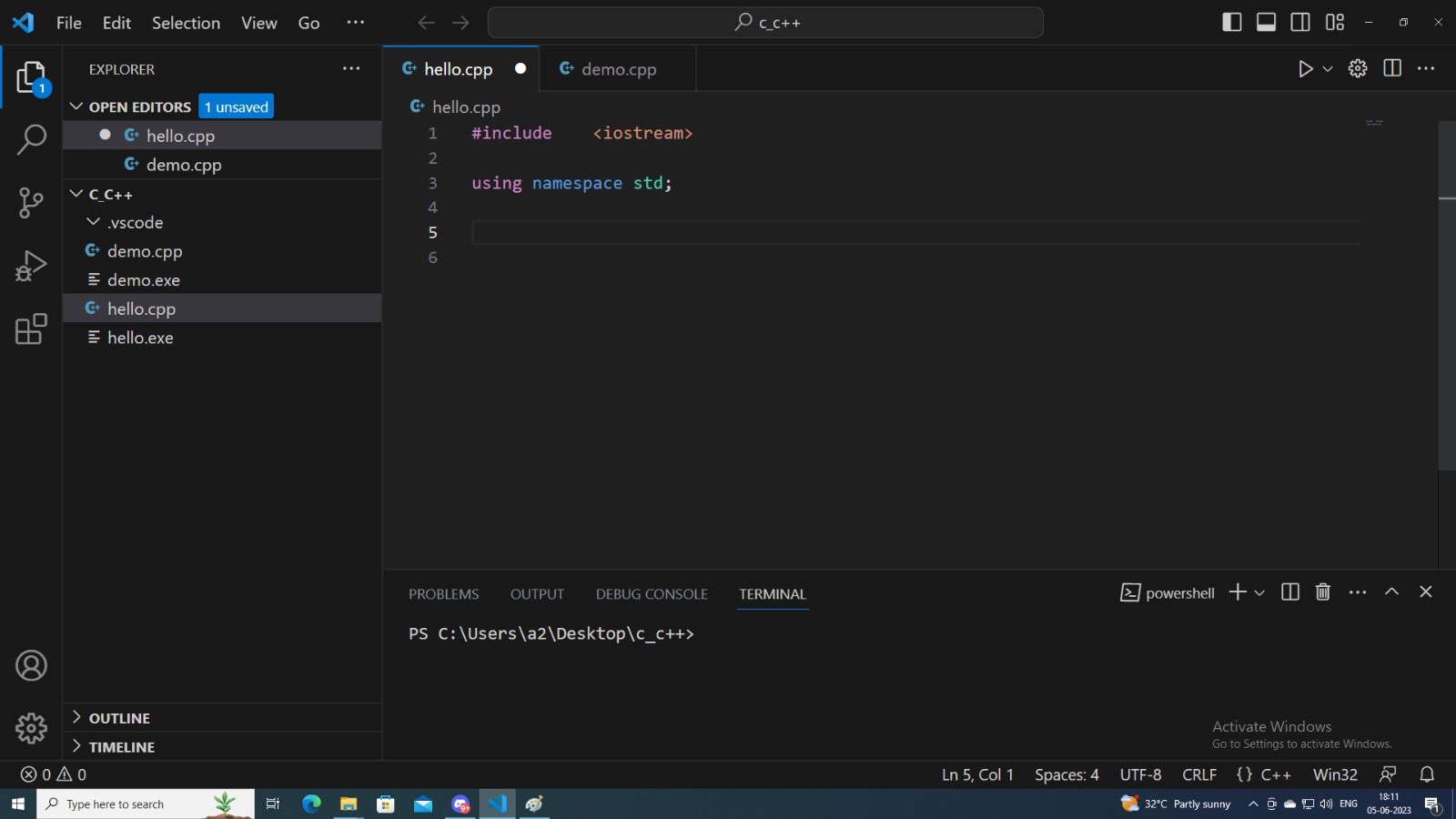Open the terminal launch profile dropdown

click(x=1259, y=592)
